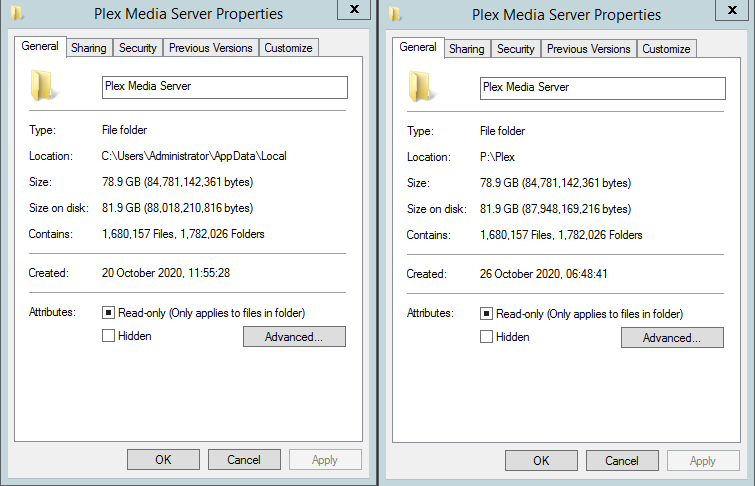Click folder name field in right dialog

point(602,88)
